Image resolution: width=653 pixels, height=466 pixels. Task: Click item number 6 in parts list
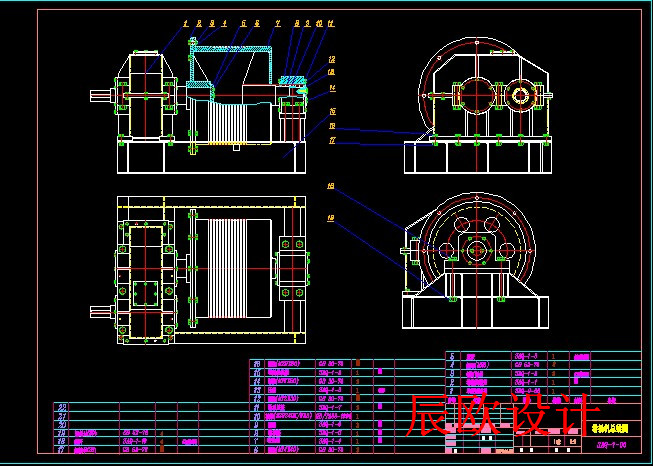pyautogui.click(x=256, y=450)
